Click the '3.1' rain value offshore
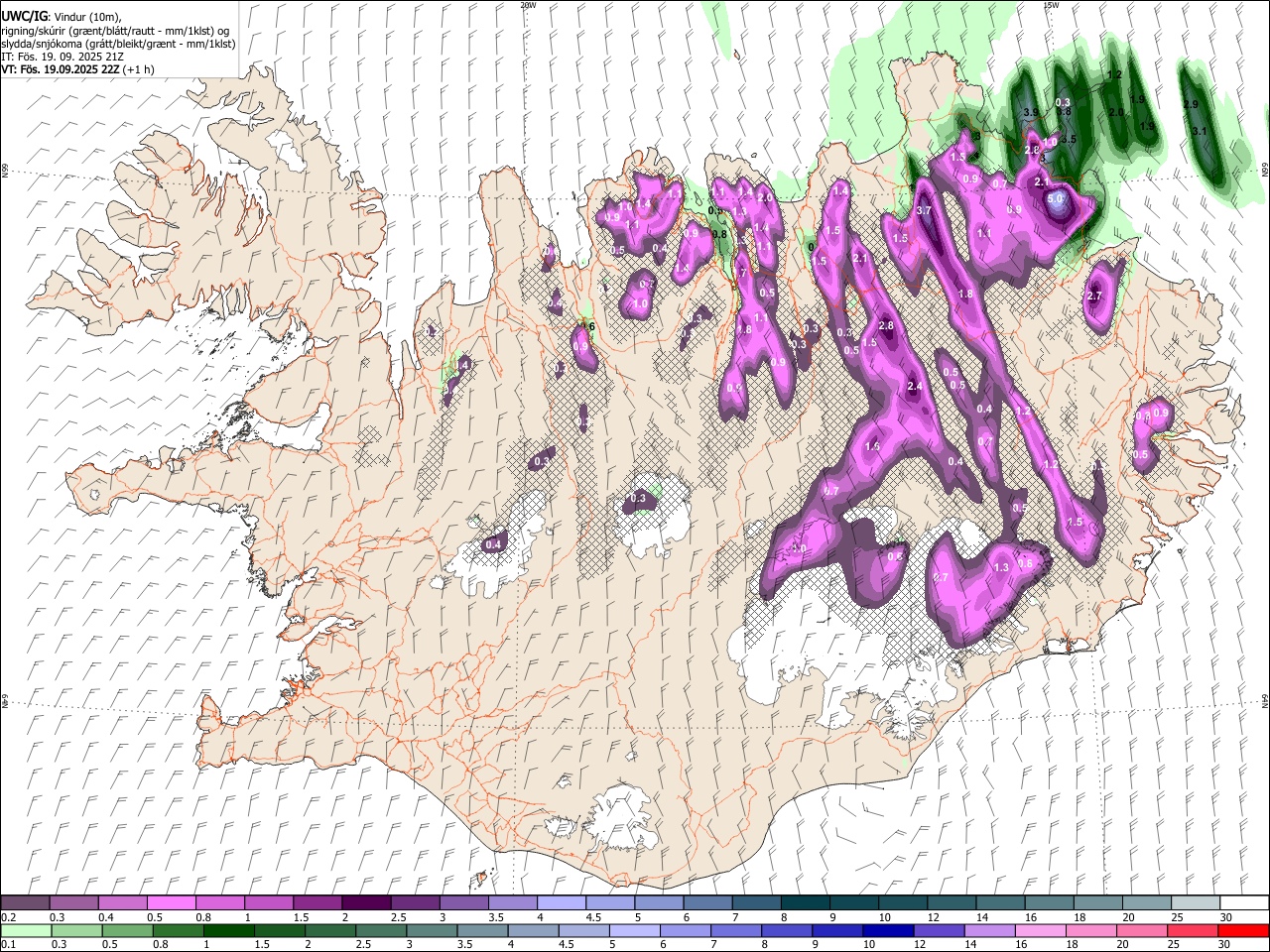 [1199, 131]
